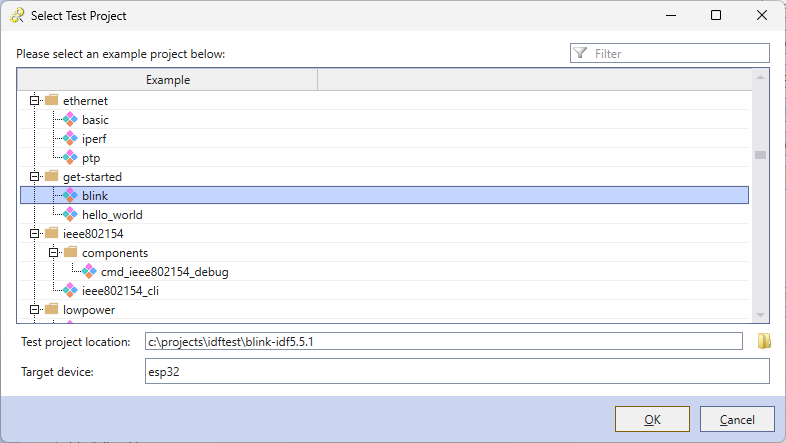Click the hello_world project icon
This screenshot has width=786, height=443.
(70, 214)
